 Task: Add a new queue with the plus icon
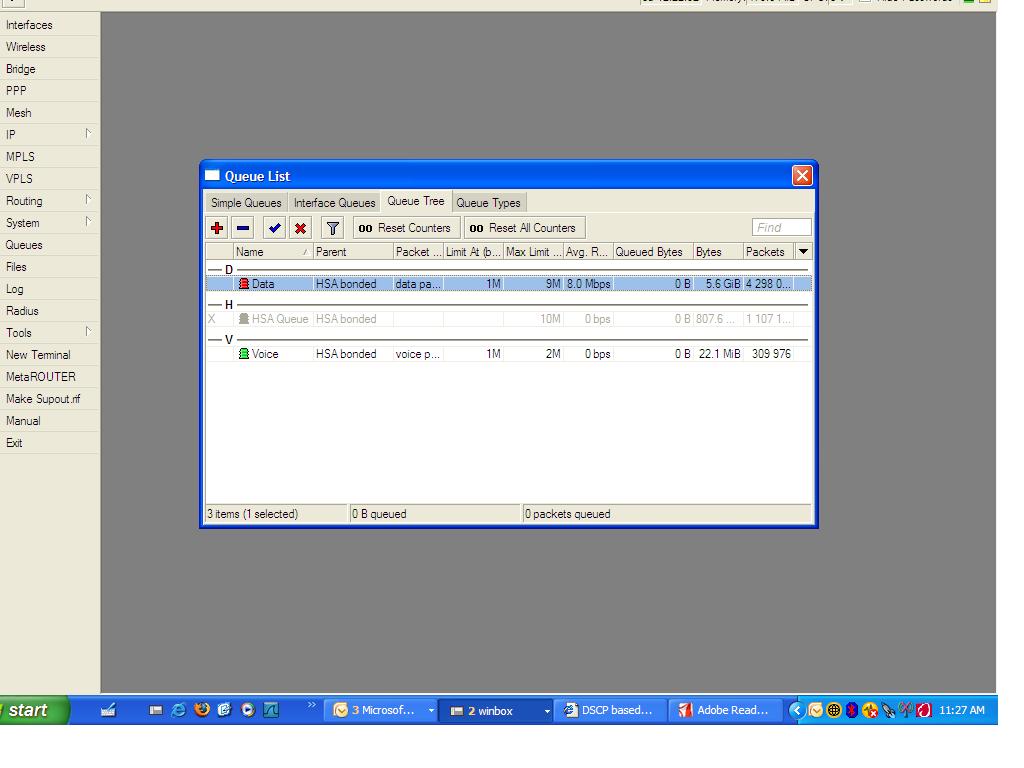[217, 228]
